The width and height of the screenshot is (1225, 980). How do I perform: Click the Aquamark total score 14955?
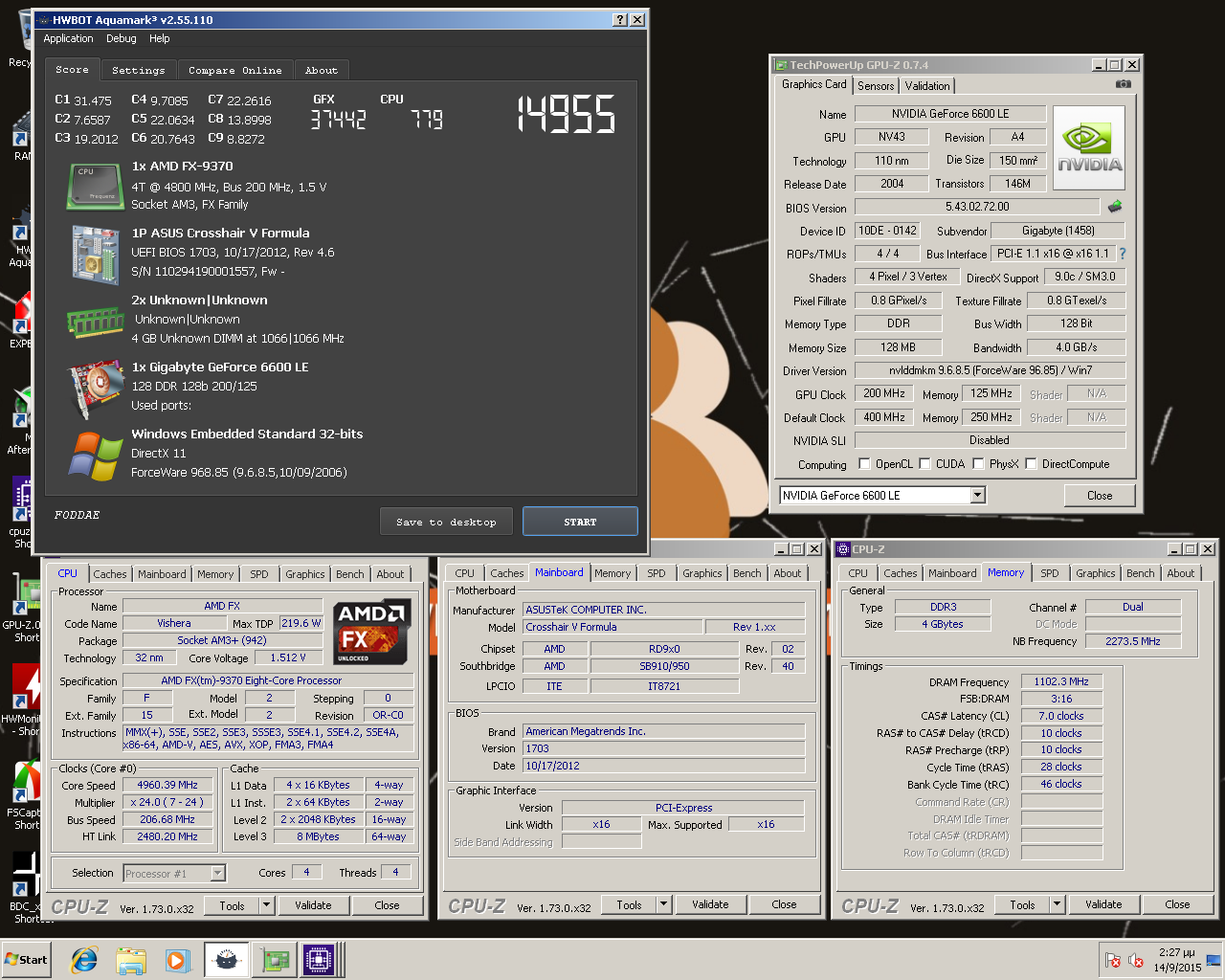pos(567,114)
